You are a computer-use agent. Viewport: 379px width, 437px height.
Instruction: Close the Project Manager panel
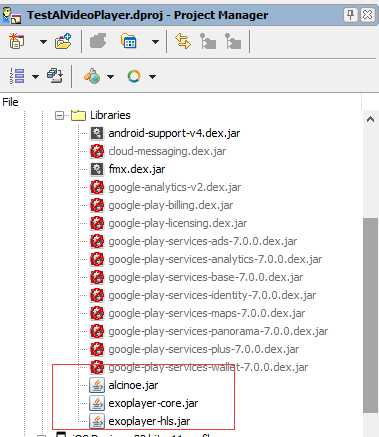[368, 15]
